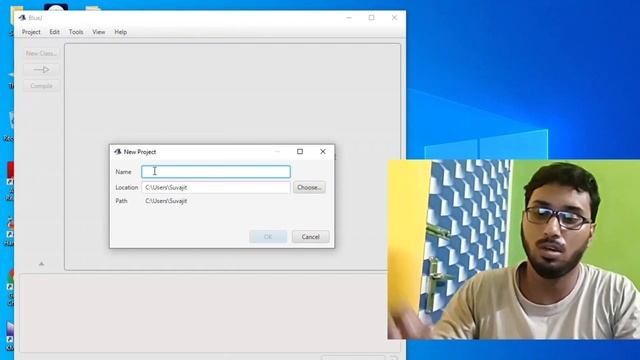Maximize the New Project dialog
The height and width of the screenshot is (360, 640).
tap(300, 151)
